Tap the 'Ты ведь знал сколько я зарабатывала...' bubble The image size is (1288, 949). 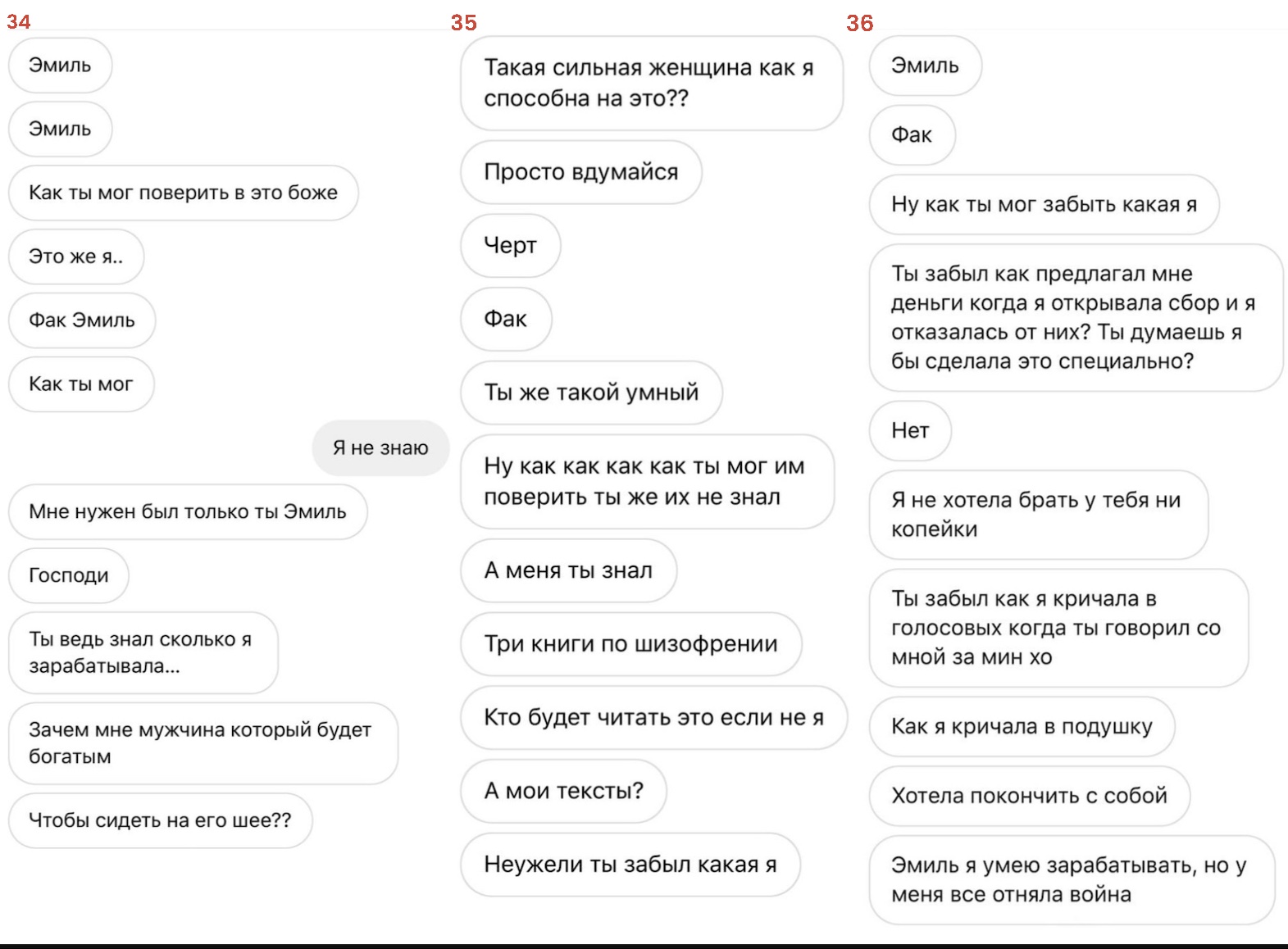coord(143,652)
